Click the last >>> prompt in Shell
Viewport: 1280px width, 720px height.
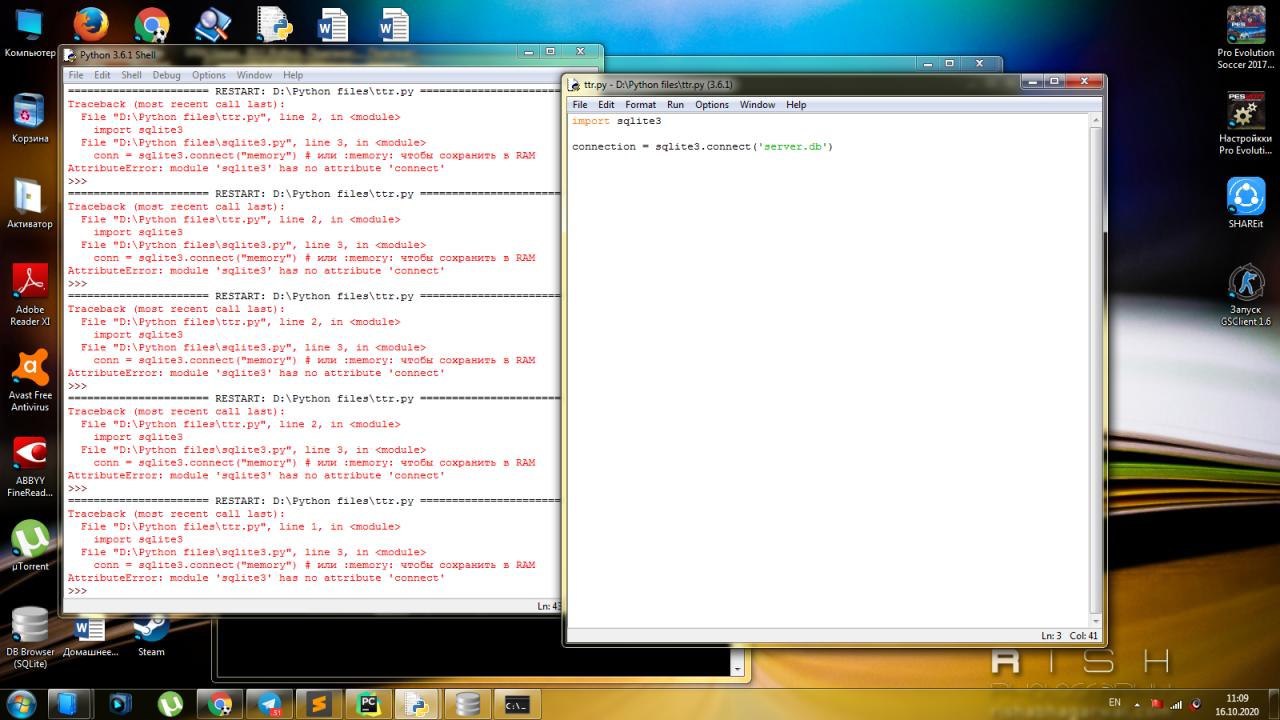tap(77, 591)
